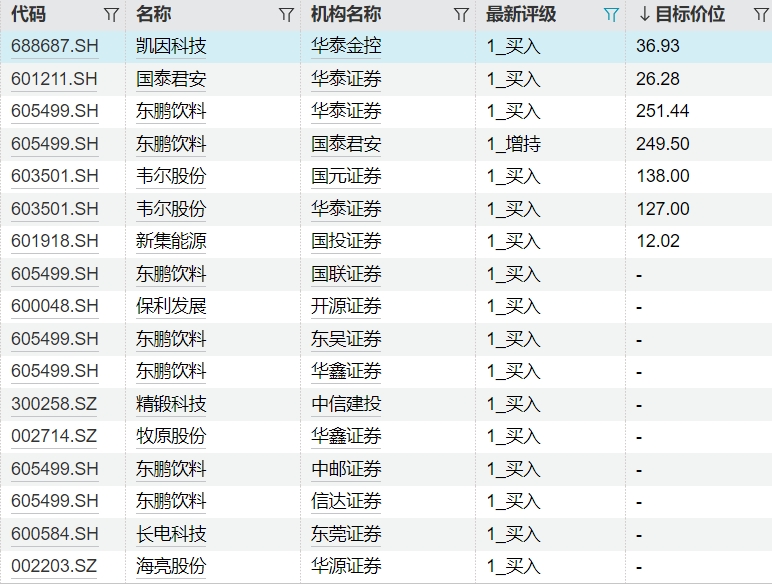
Task: Open filter for 目标价位 column
Action: coord(761,15)
